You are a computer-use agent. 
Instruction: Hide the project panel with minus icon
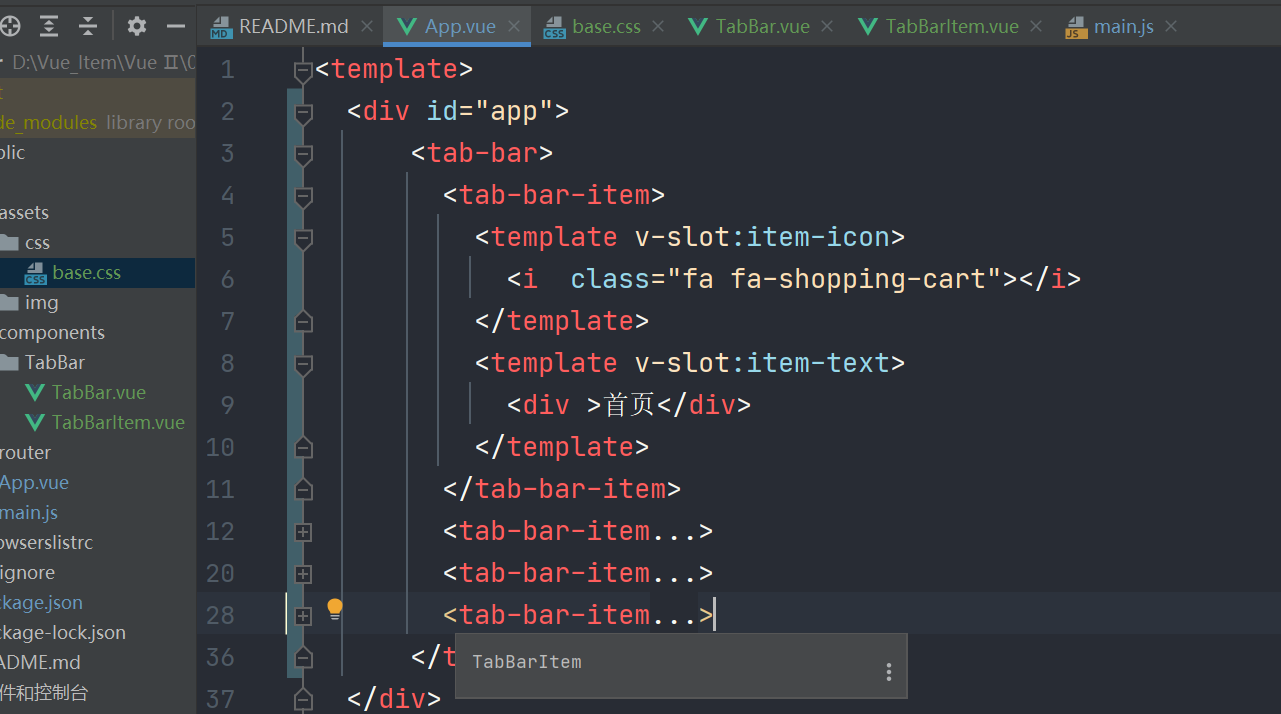tap(176, 26)
